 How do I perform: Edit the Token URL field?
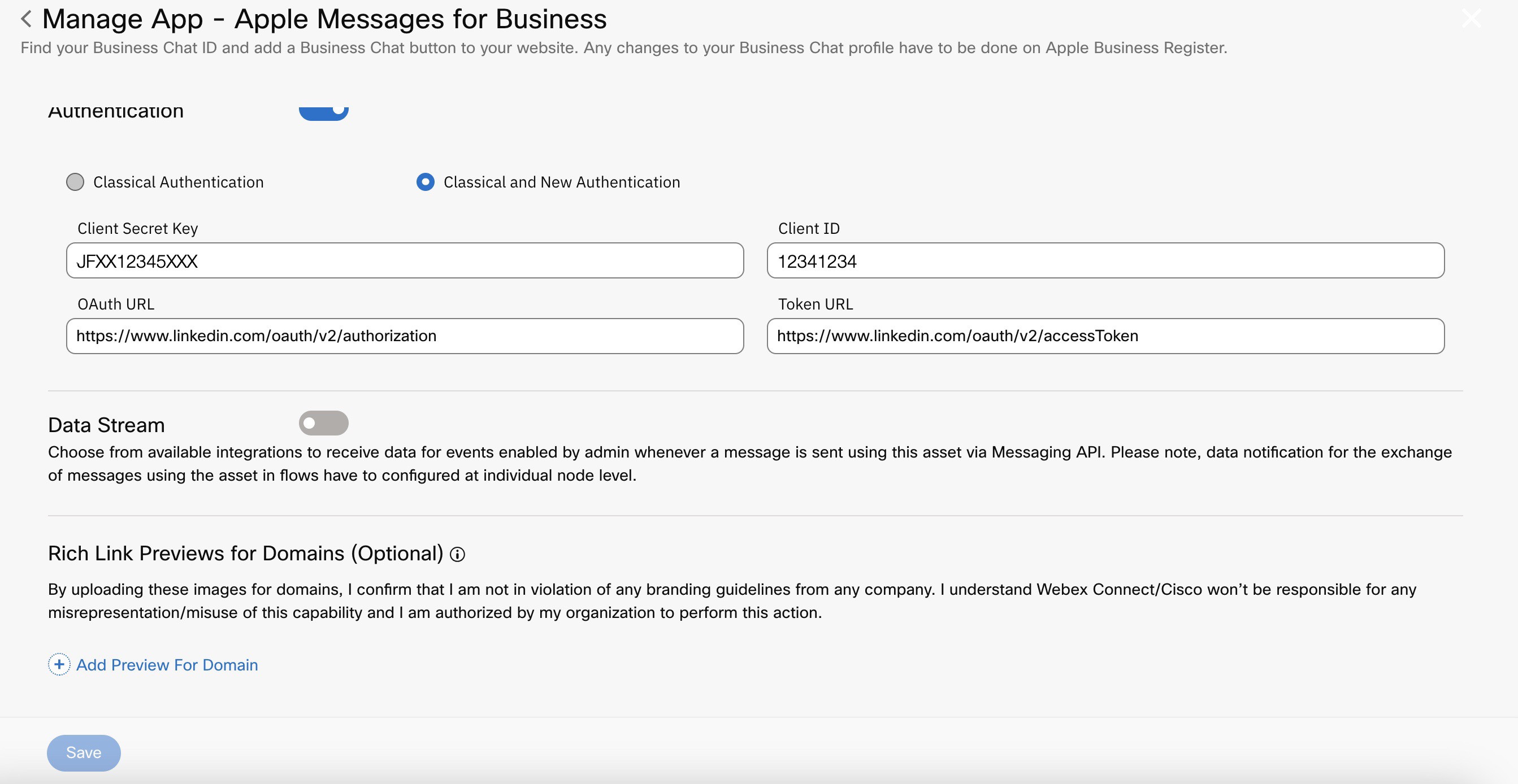(1105, 336)
